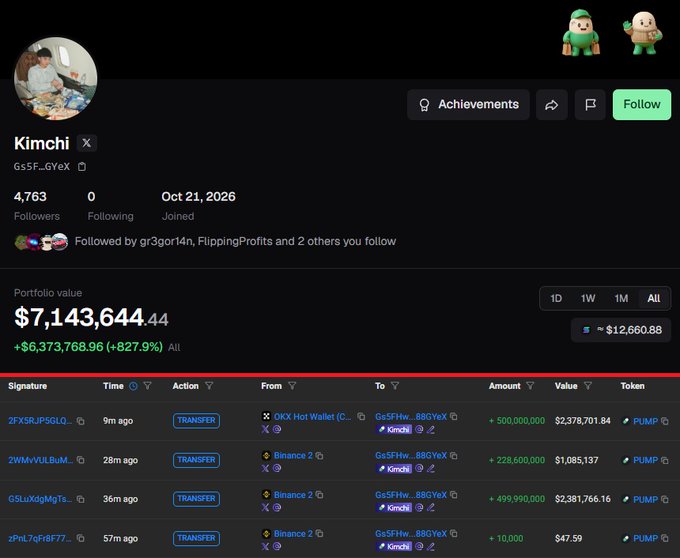Open the Kimchi tag in 28m ago row
This screenshot has height=558, width=680.
(x=394, y=469)
